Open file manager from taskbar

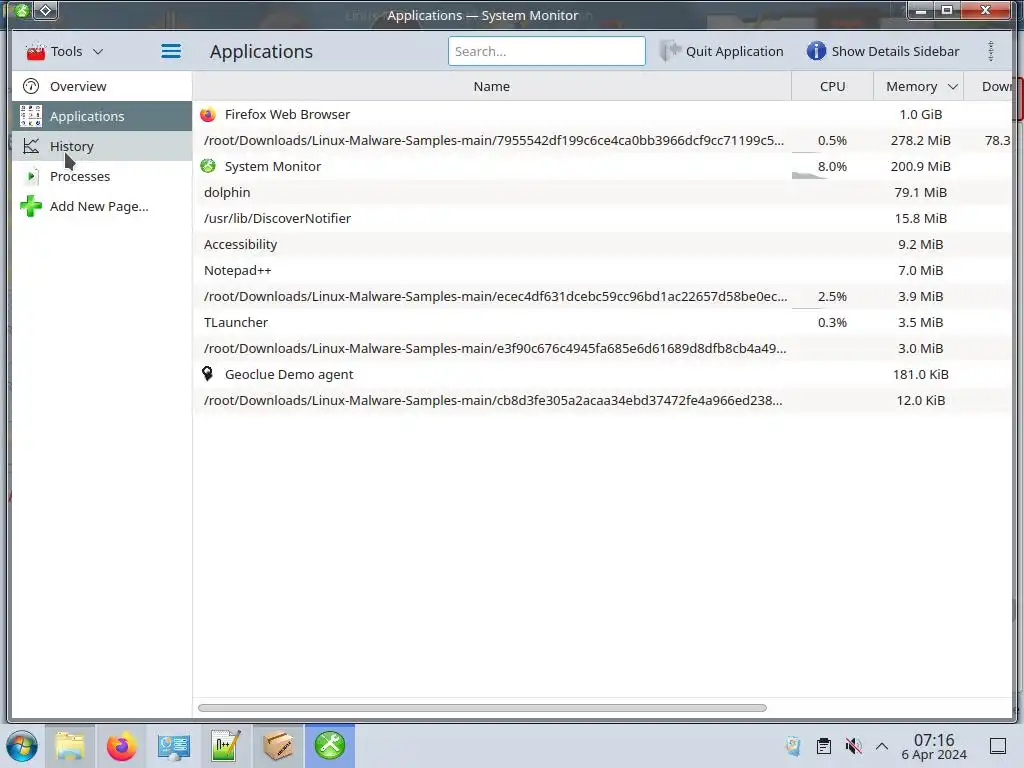70,746
